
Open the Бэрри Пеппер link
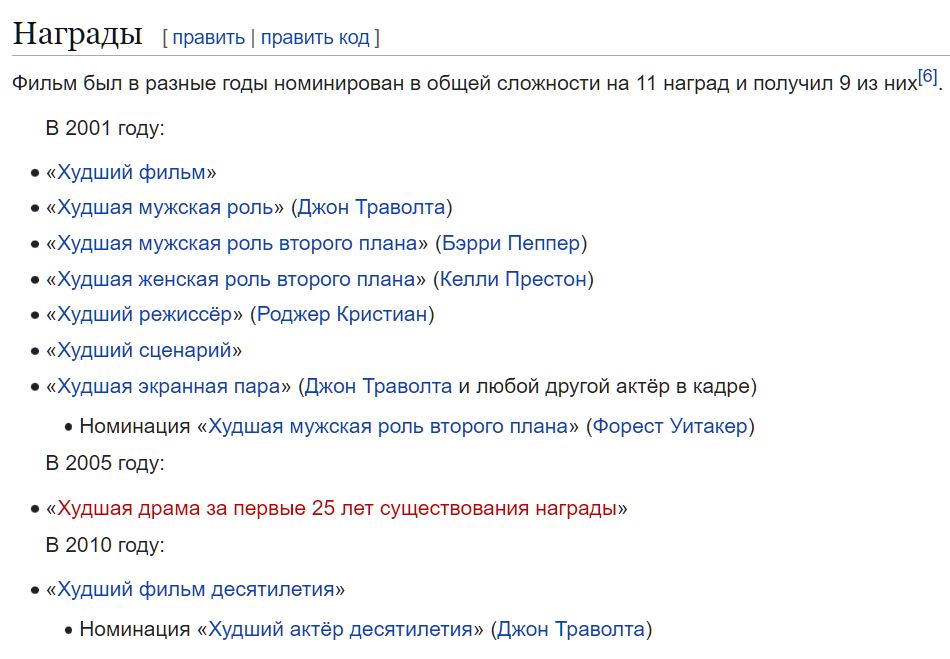[511, 243]
